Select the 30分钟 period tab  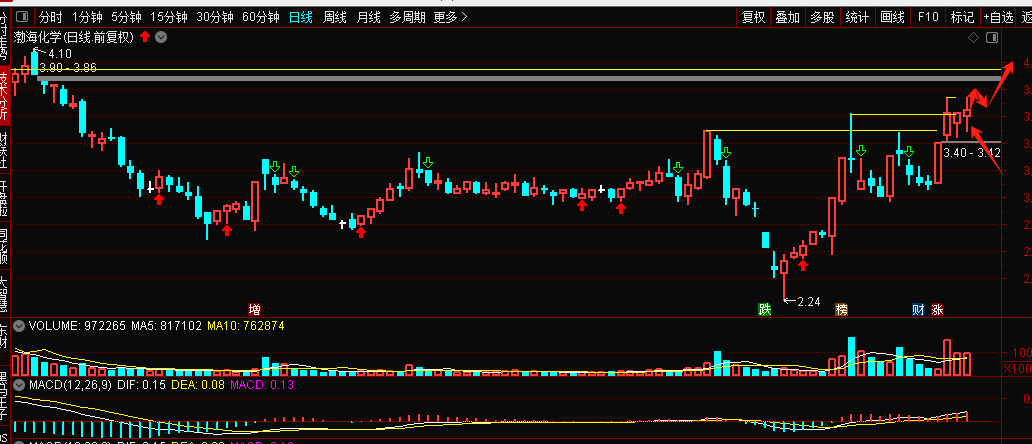click(x=215, y=17)
